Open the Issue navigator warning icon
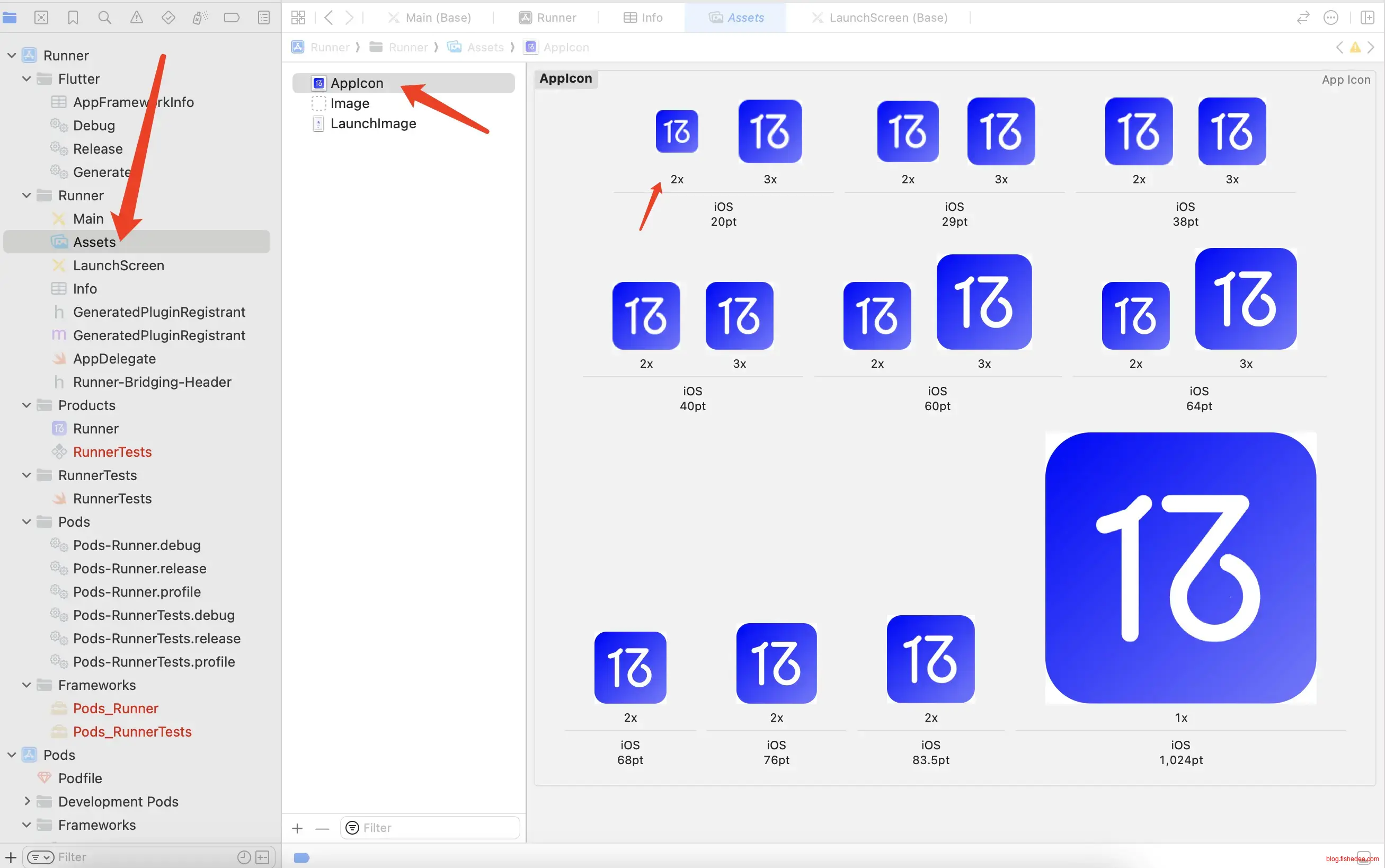The image size is (1385, 868). (x=137, y=18)
